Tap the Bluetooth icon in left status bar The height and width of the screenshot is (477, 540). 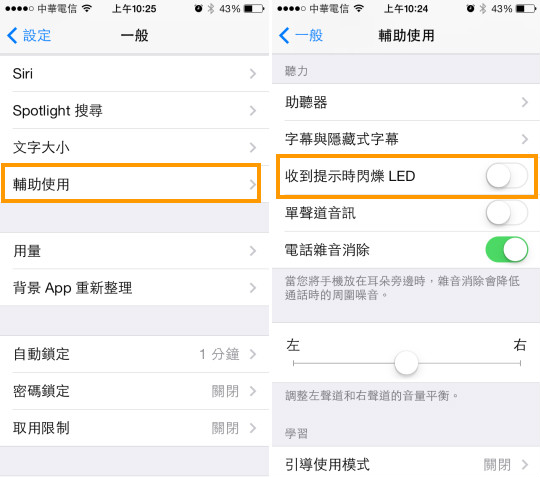[211, 9]
